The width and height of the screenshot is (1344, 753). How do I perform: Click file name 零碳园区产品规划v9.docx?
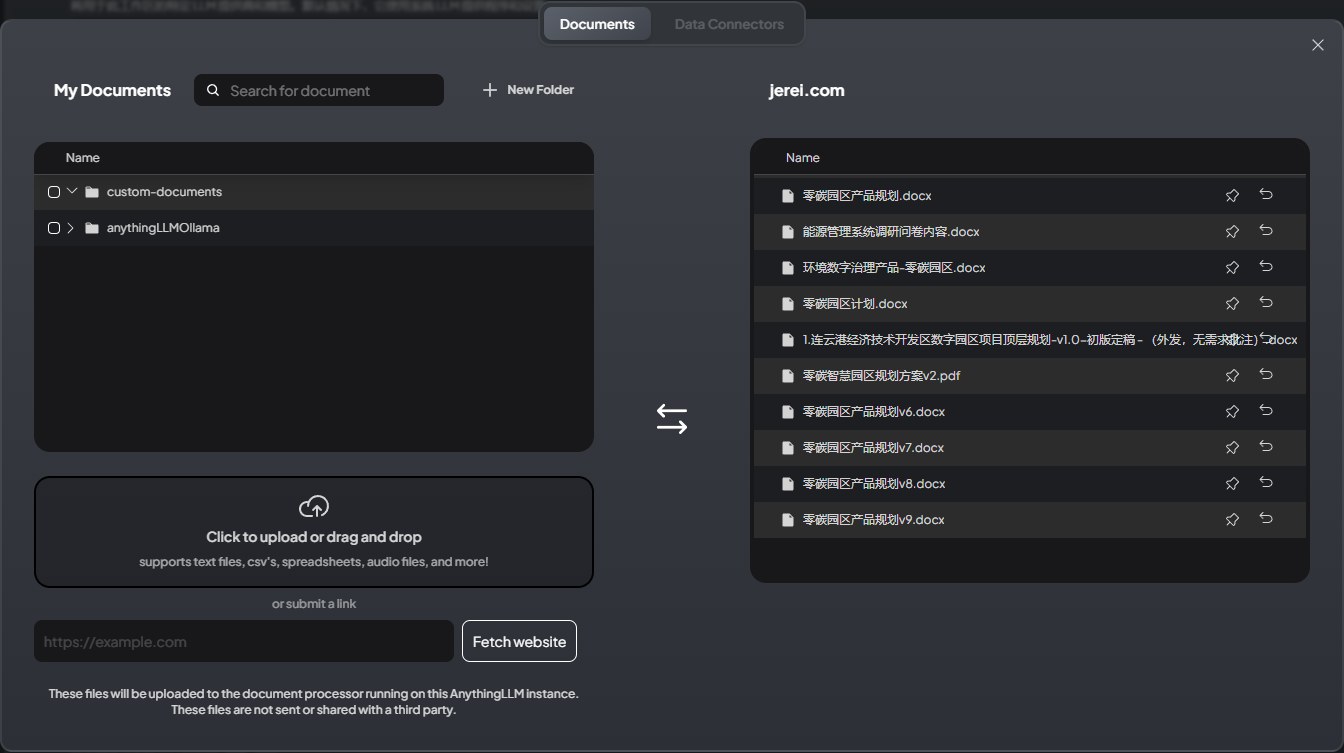874,520
